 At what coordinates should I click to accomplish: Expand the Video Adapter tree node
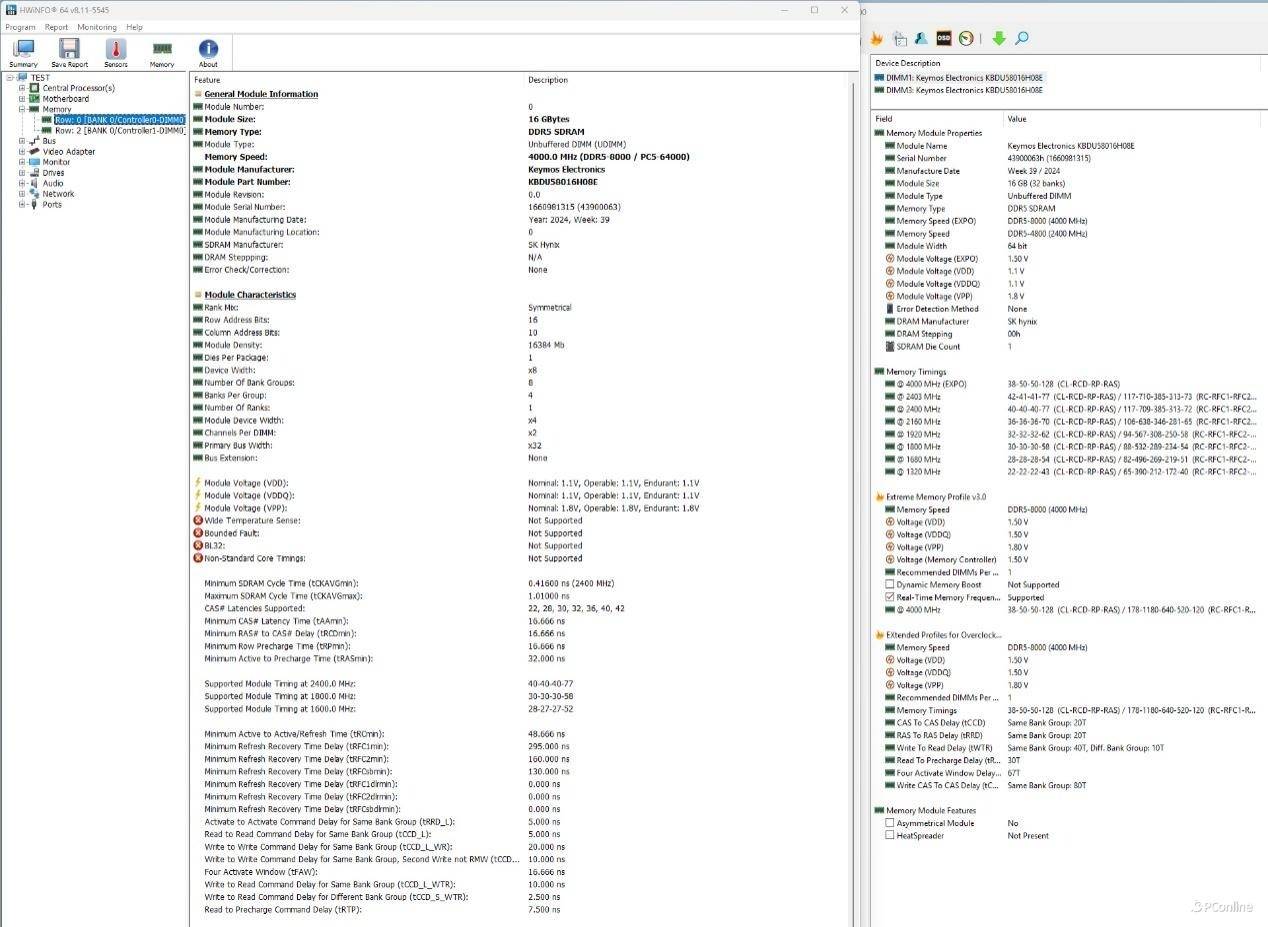point(22,151)
